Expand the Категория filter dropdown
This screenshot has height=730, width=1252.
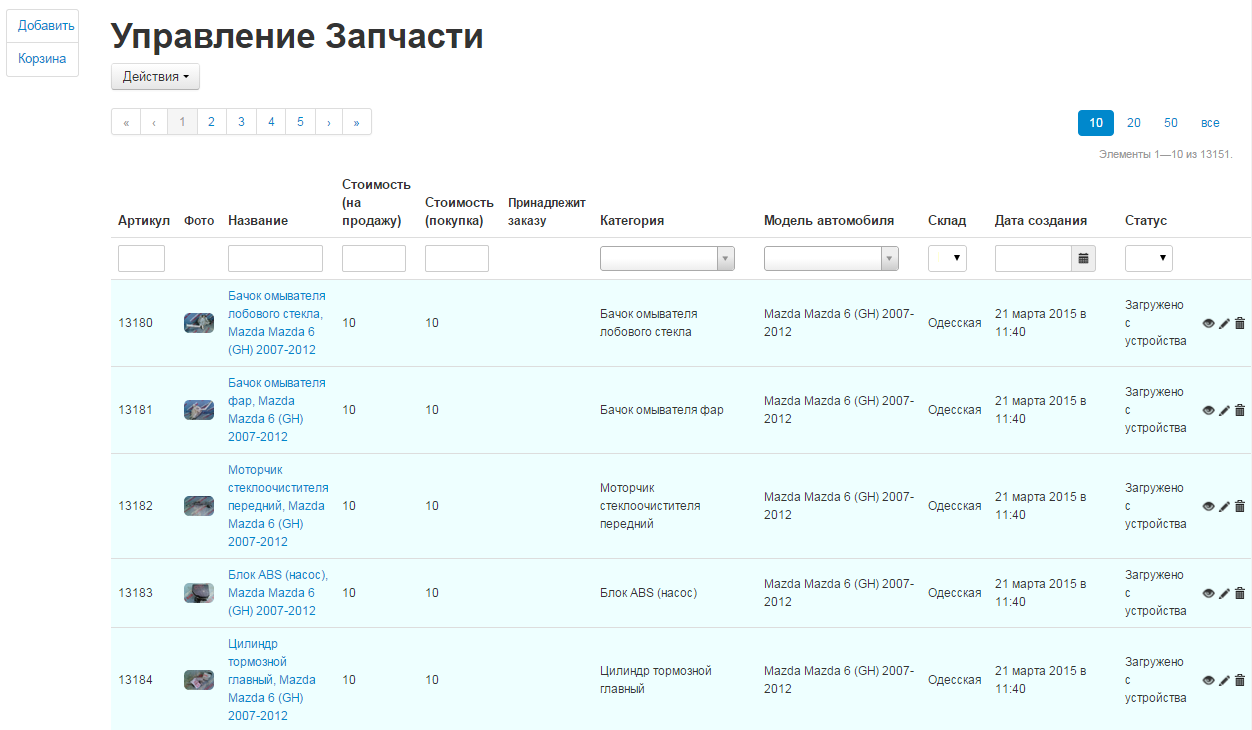[x=667, y=259]
